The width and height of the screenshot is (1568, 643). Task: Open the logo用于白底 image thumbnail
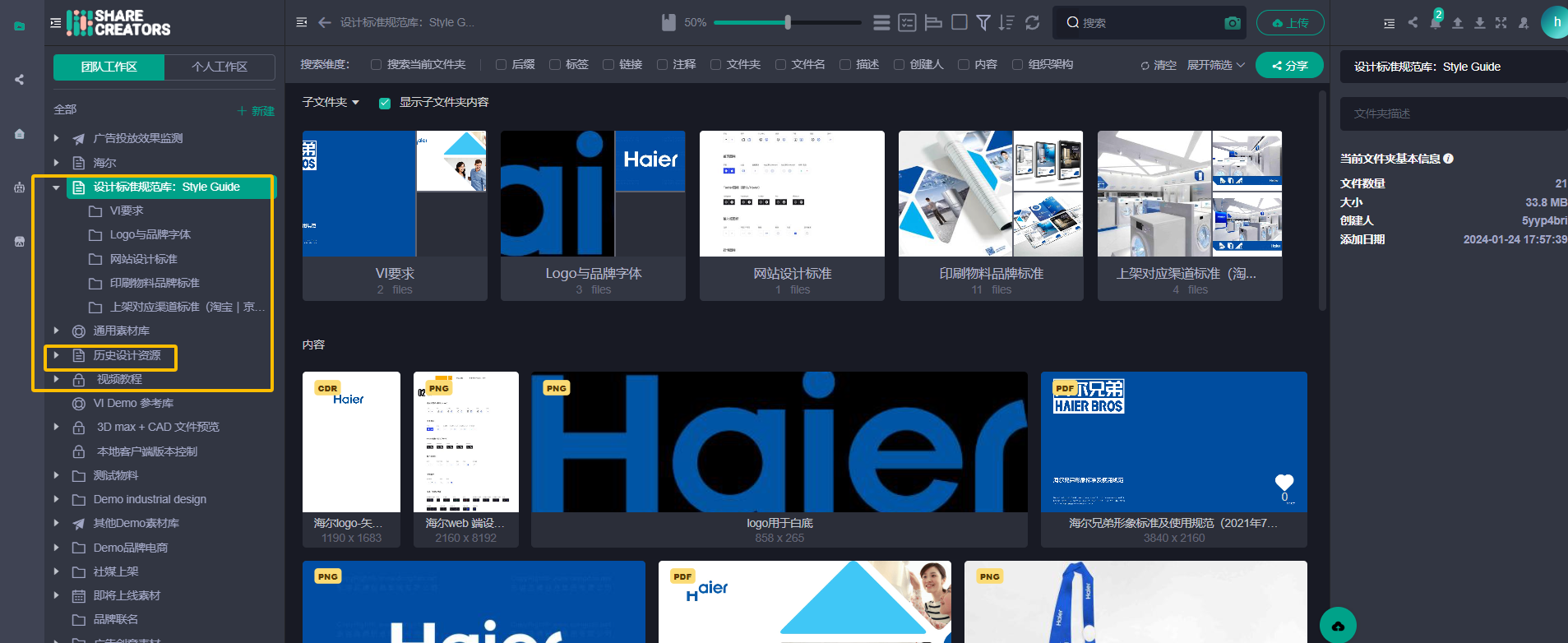click(x=779, y=442)
